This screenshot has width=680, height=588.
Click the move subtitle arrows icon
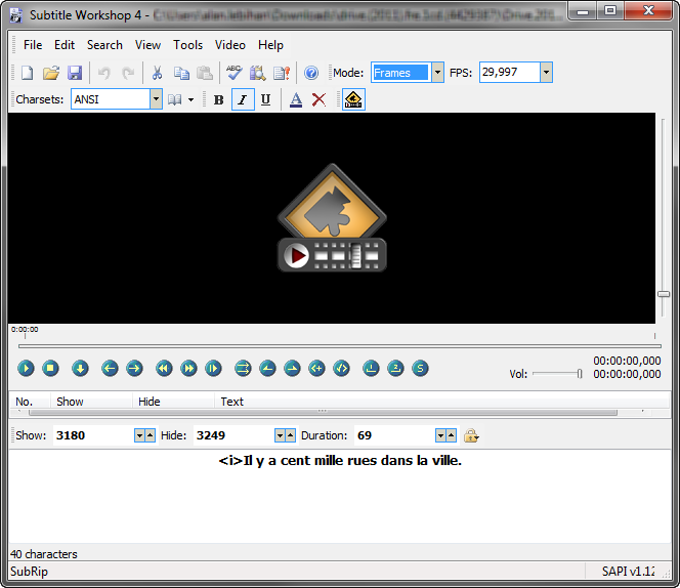point(243,369)
